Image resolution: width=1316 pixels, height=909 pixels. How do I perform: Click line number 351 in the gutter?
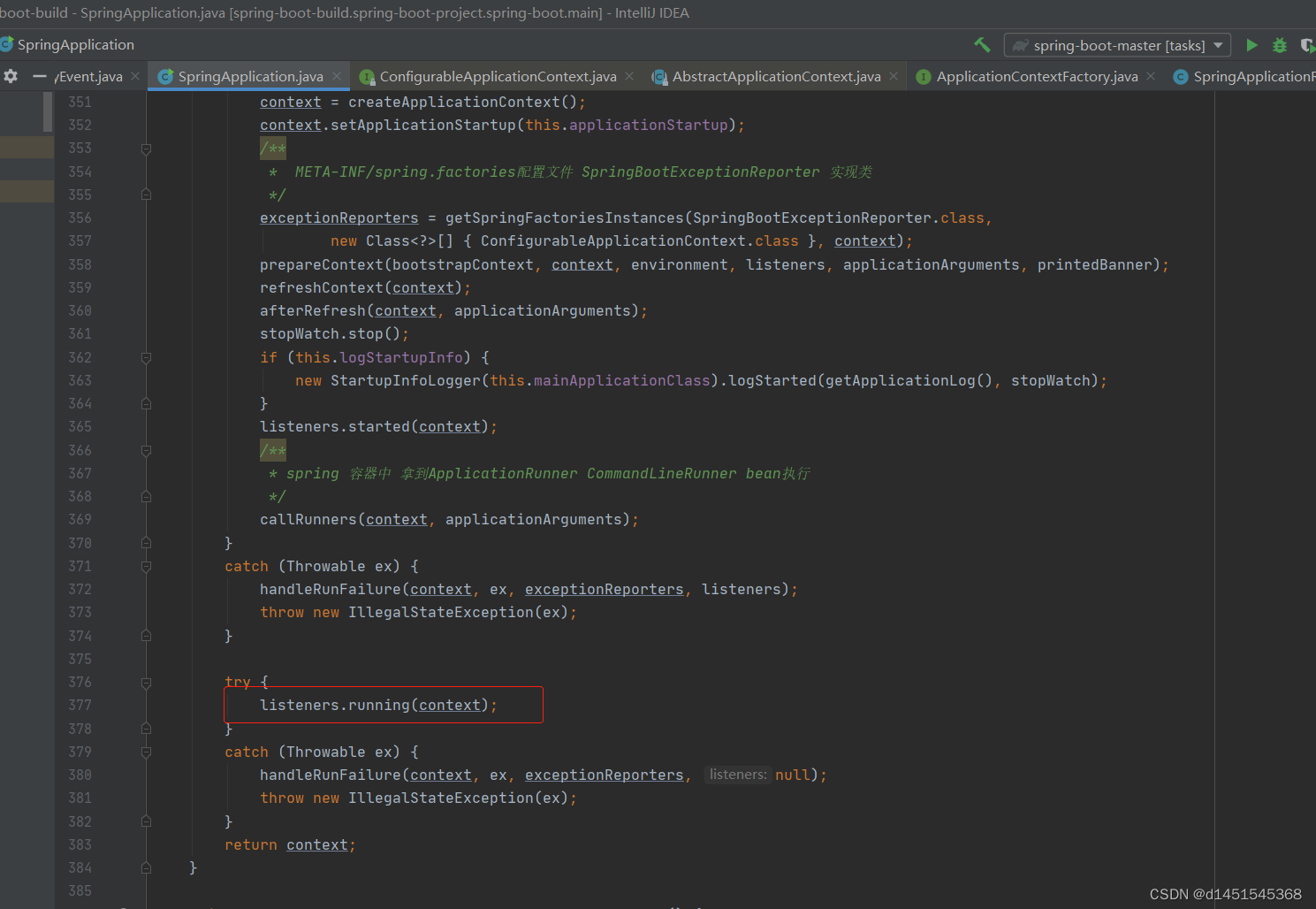click(x=80, y=102)
